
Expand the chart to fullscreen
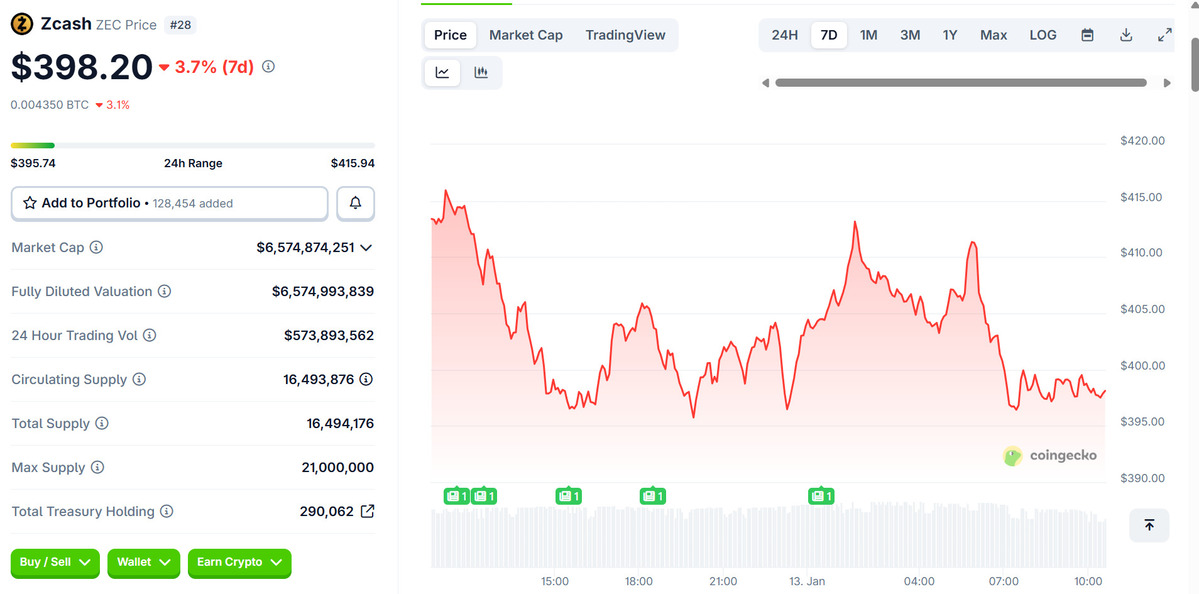pyautogui.click(x=1164, y=35)
